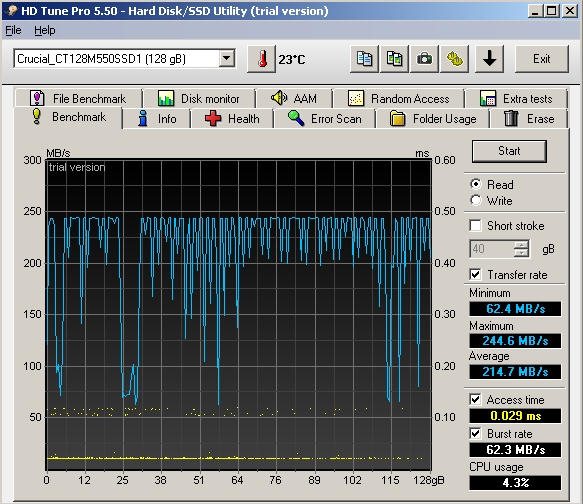Uncheck the Transfer rate checkbox
583x504 pixels.
(475, 275)
